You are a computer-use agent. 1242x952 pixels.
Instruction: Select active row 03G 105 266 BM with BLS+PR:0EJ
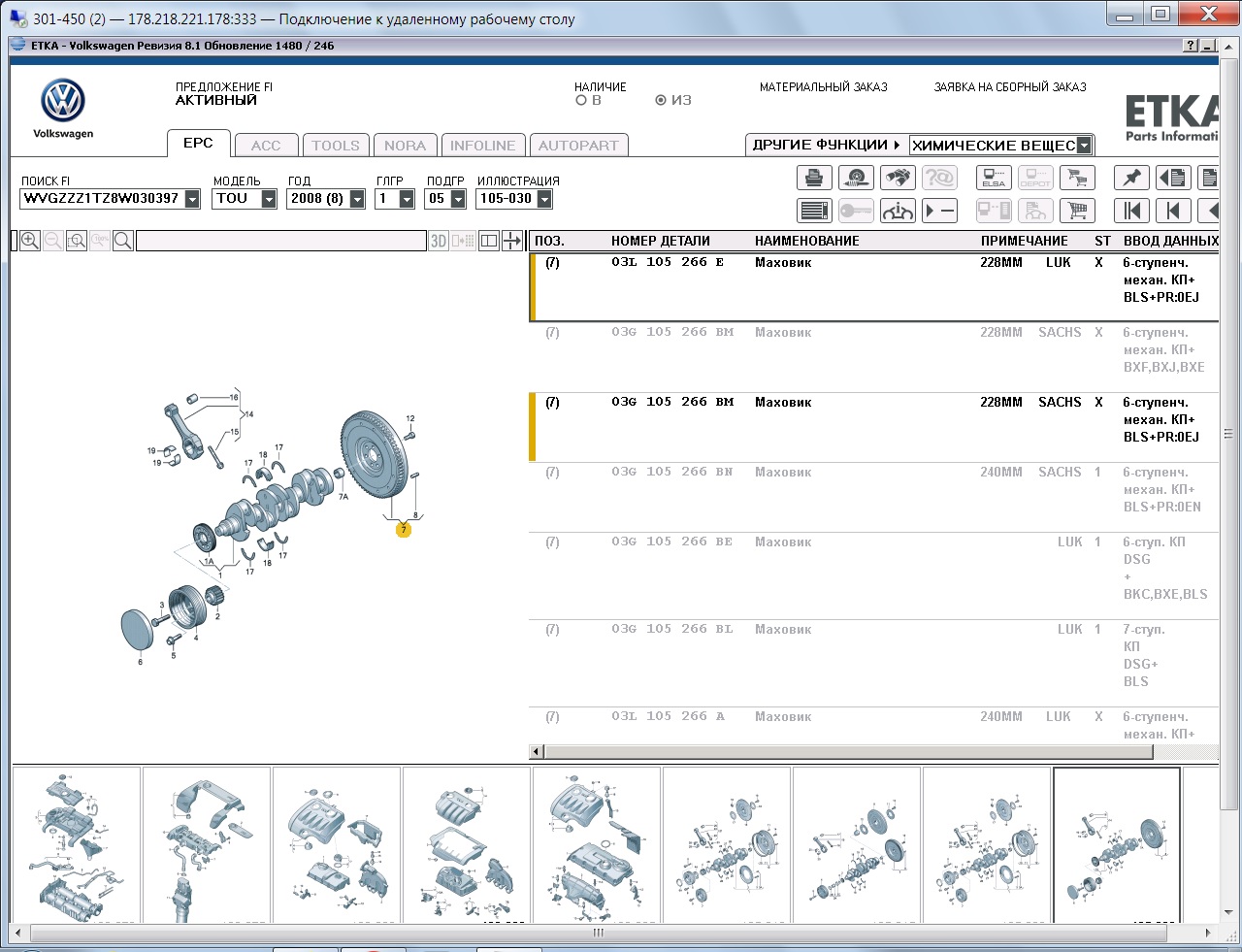873,426
